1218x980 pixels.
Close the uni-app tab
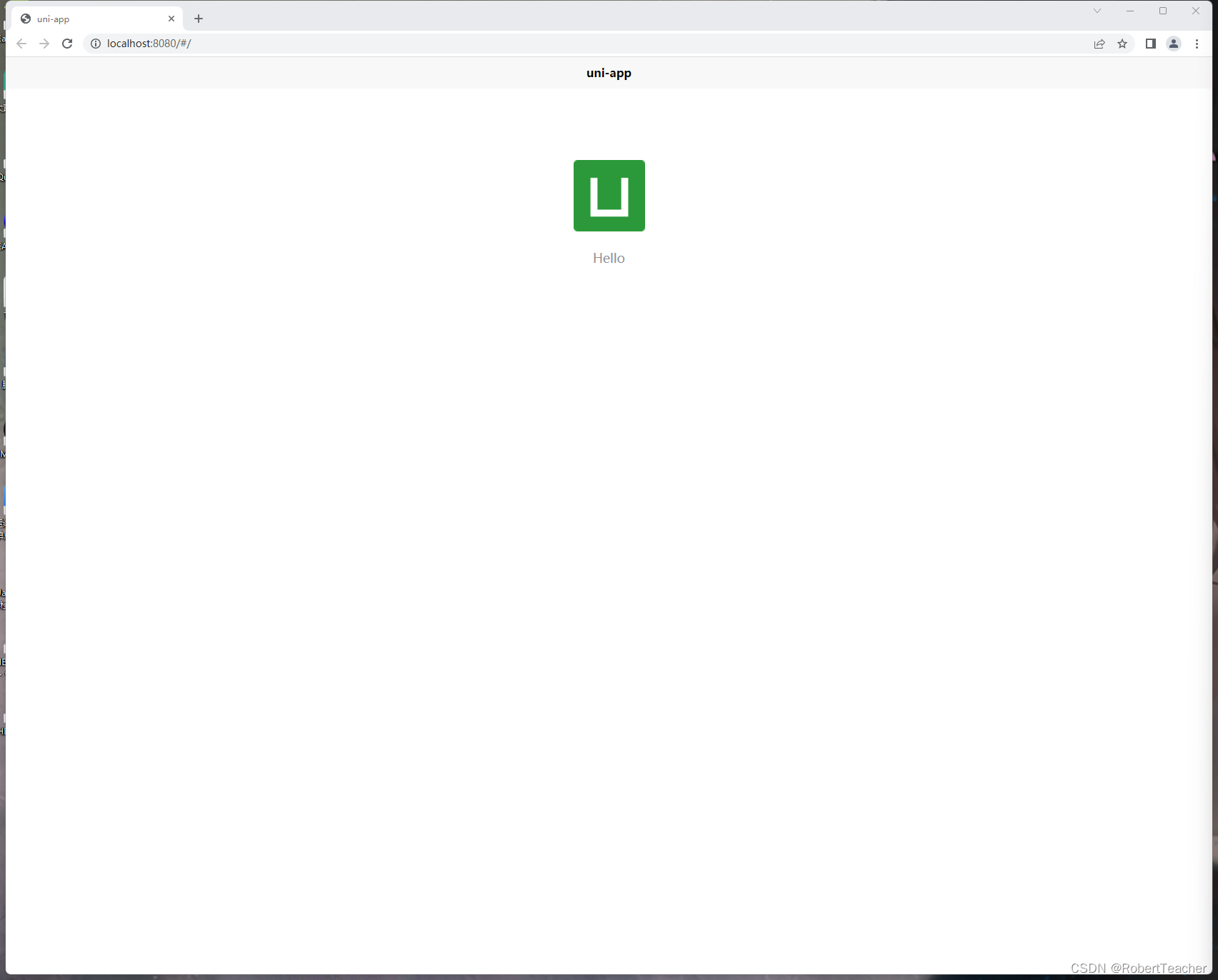point(171,19)
